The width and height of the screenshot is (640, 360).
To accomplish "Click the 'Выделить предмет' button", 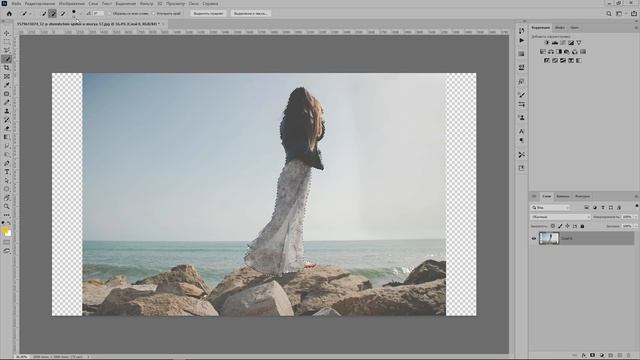I will click(x=209, y=13).
